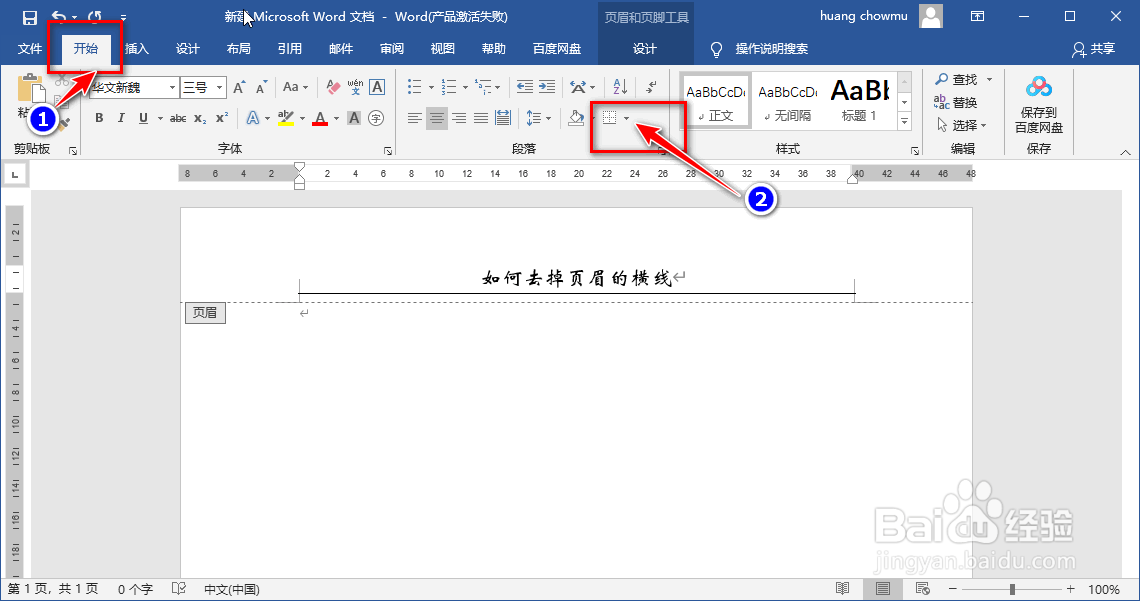
Task: Open borders dropdown arrow
Action: pyautogui.click(x=627, y=118)
